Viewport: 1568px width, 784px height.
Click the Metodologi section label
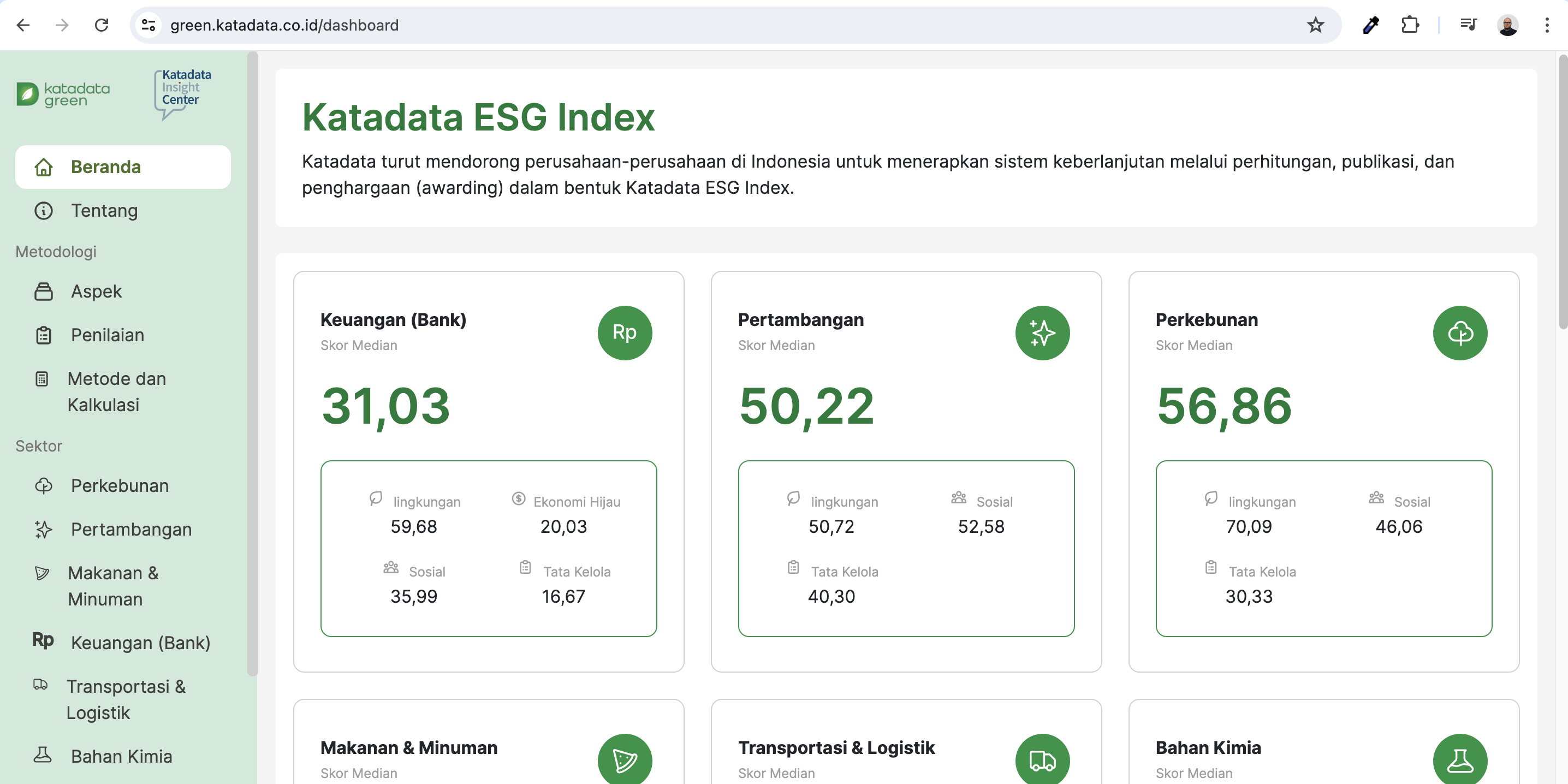(x=56, y=251)
